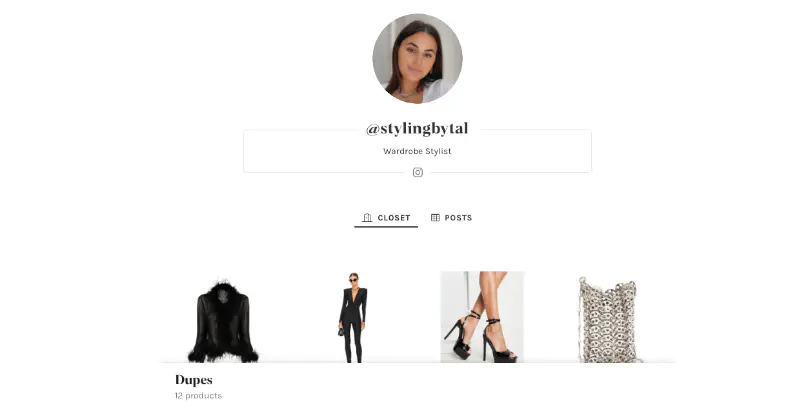Open the black platform heels product

pyautogui.click(x=482, y=317)
